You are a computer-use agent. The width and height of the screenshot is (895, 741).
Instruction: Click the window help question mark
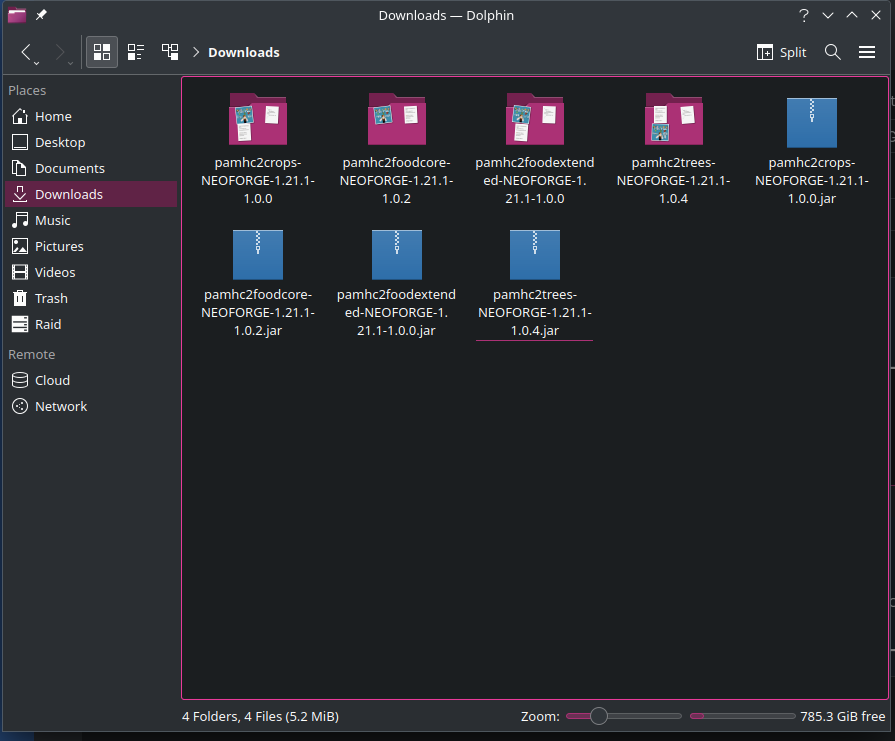[803, 16]
